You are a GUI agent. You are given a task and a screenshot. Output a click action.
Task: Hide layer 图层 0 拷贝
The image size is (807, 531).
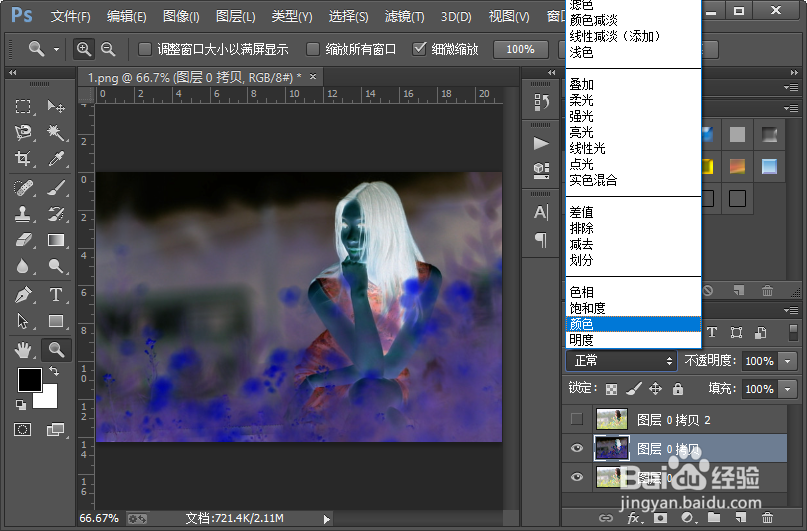(577, 448)
